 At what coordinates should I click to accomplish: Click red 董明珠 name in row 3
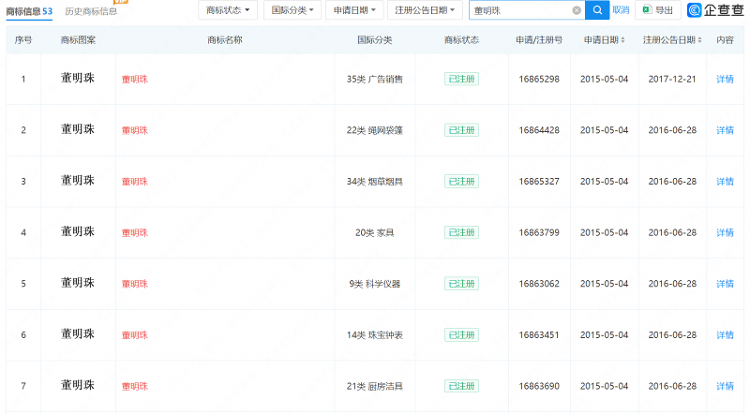tap(134, 181)
